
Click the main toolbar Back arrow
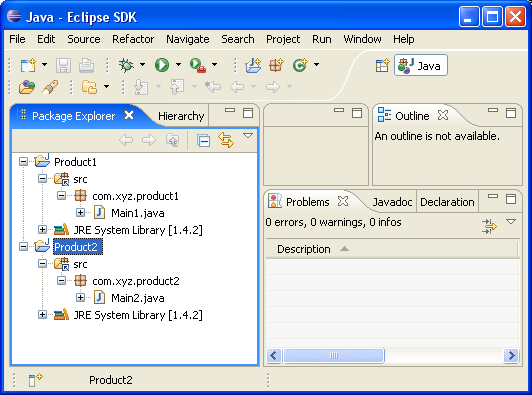point(237,87)
